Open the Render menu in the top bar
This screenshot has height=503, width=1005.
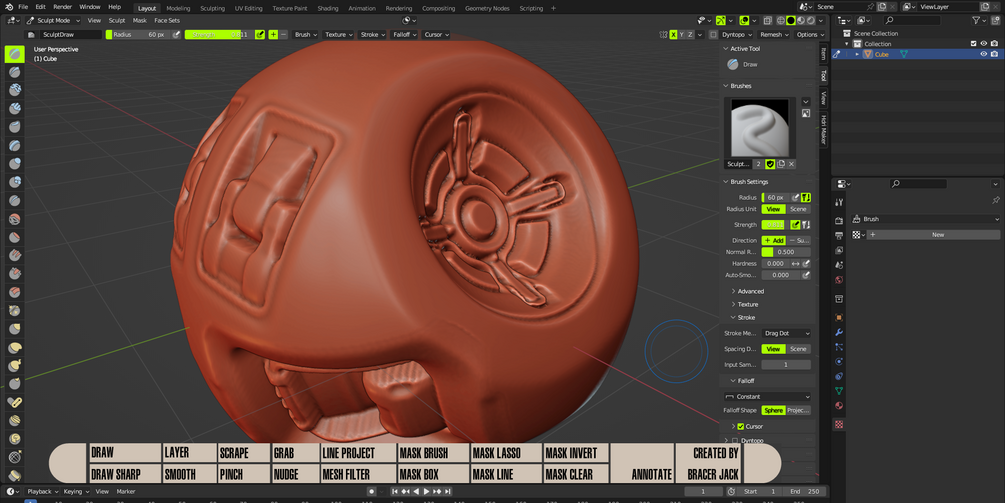[x=62, y=7]
